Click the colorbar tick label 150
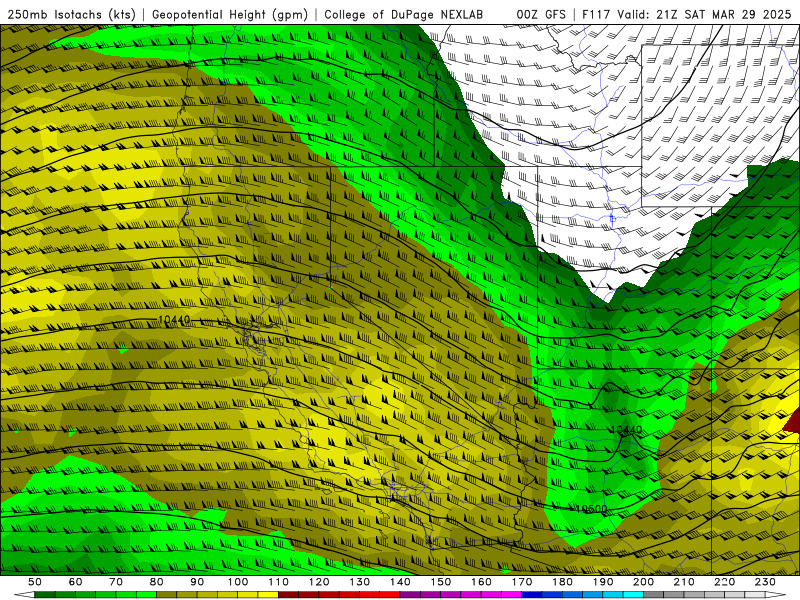 [x=441, y=582]
